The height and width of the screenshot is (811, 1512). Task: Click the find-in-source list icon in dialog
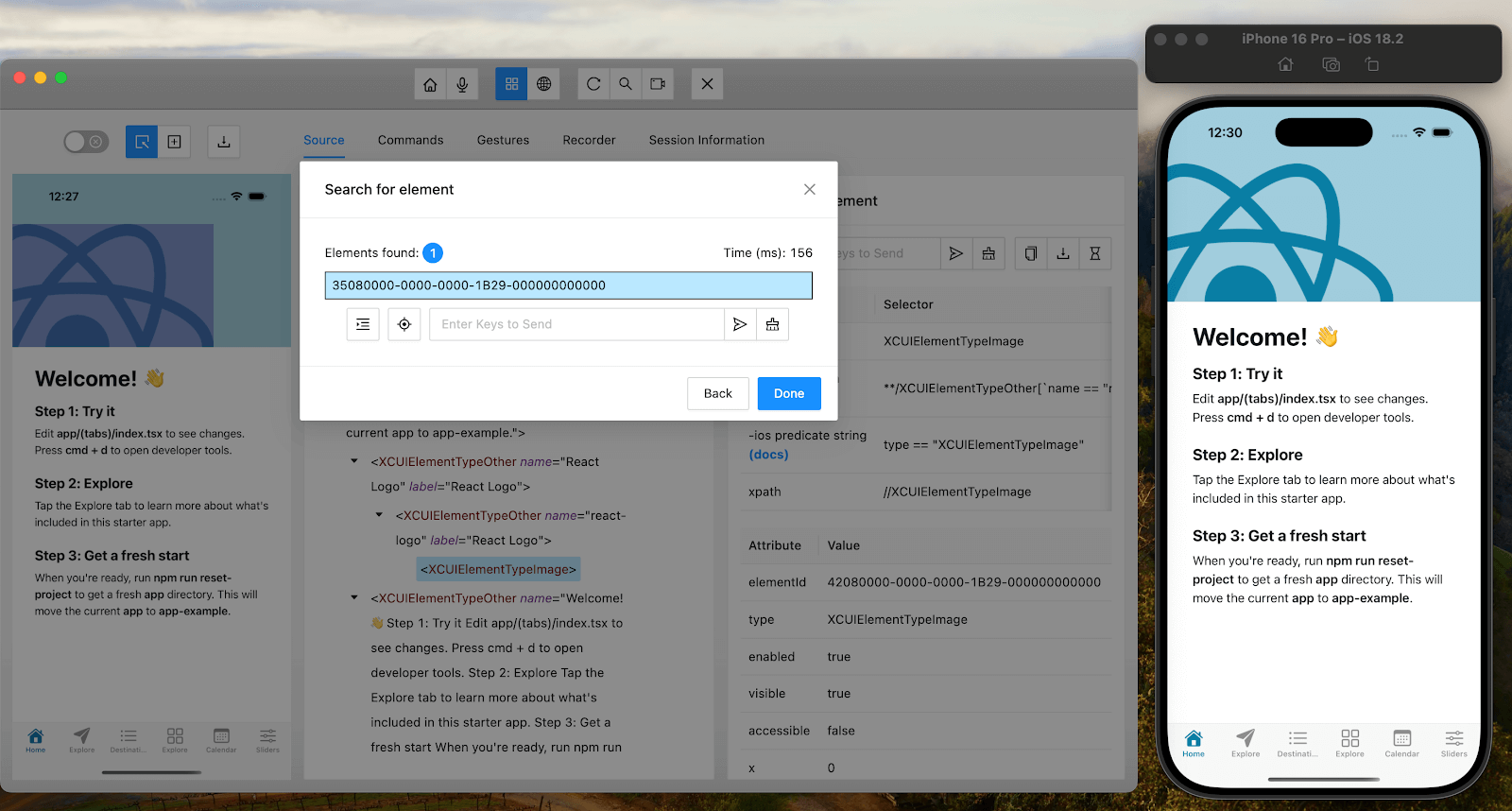[363, 324]
